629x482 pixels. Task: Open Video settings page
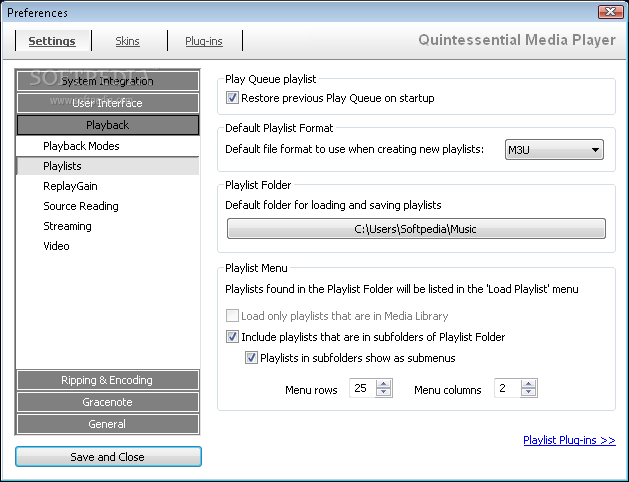(x=108, y=246)
